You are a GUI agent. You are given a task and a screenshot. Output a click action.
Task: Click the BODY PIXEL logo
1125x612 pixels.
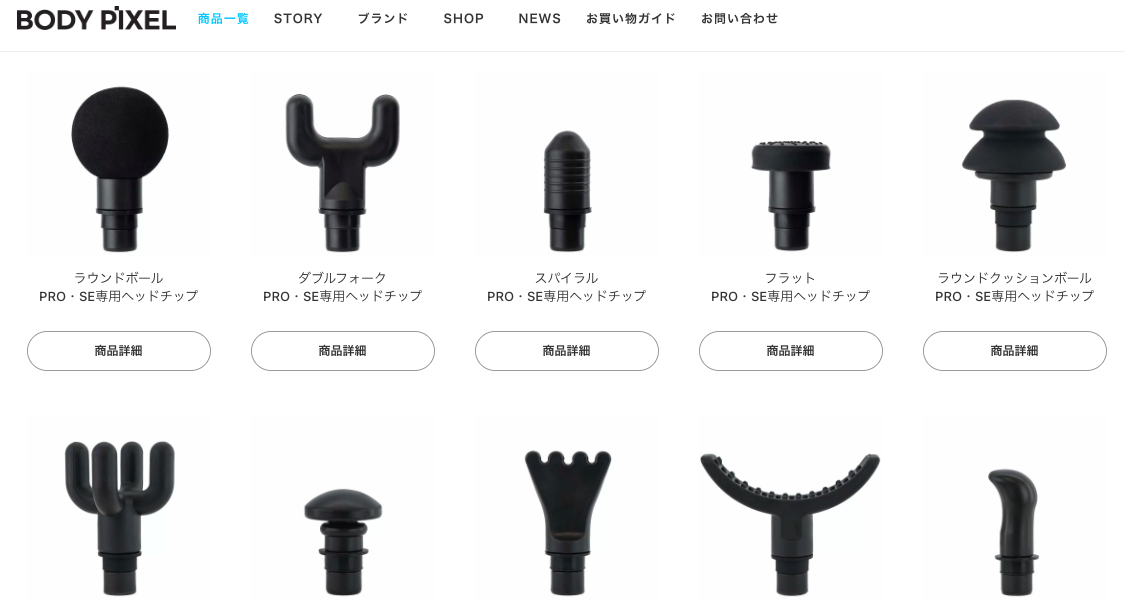(96, 19)
